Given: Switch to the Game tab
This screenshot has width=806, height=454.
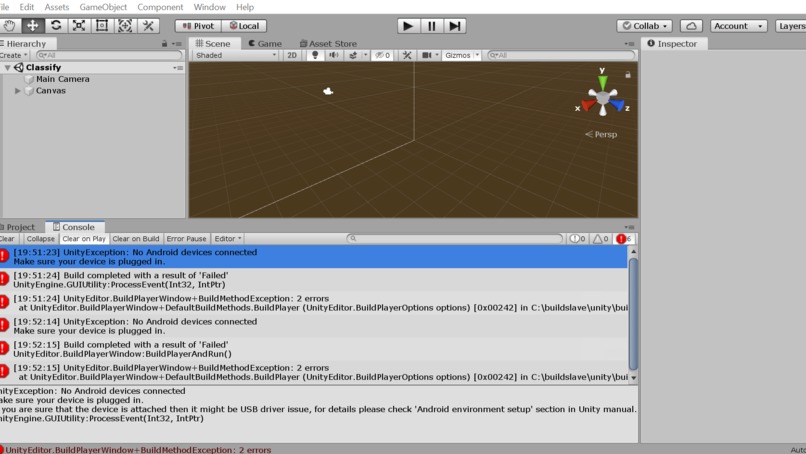Looking at the screenshot, I should [265, 44].
